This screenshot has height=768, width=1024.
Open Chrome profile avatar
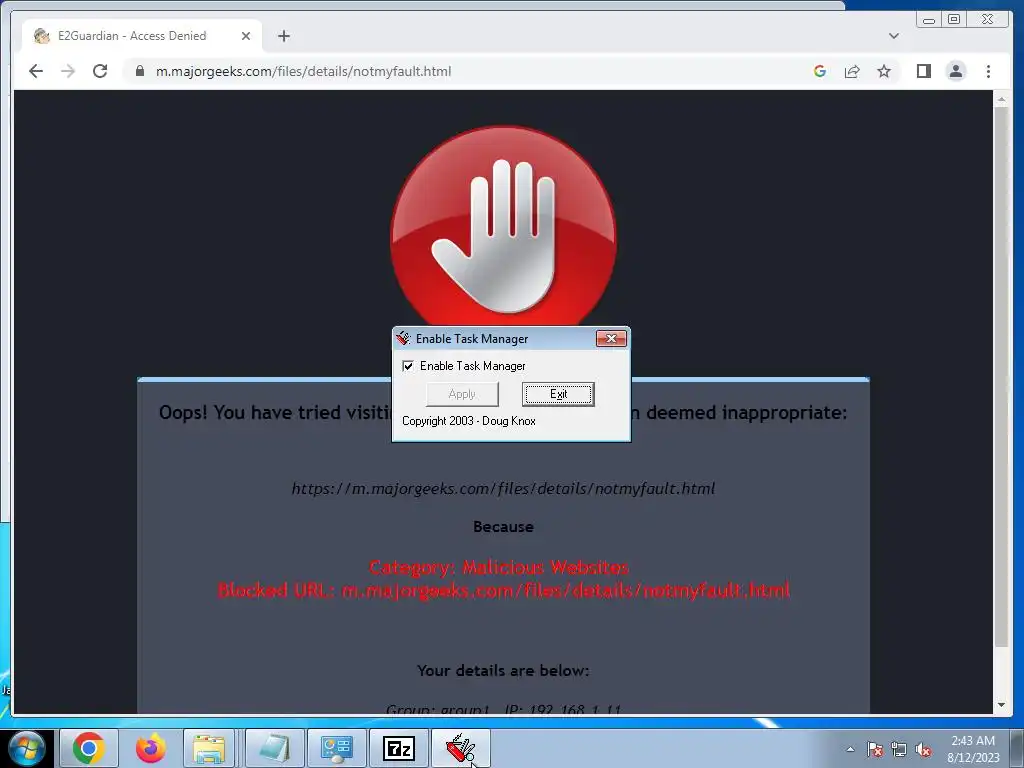tap(955, 71)
